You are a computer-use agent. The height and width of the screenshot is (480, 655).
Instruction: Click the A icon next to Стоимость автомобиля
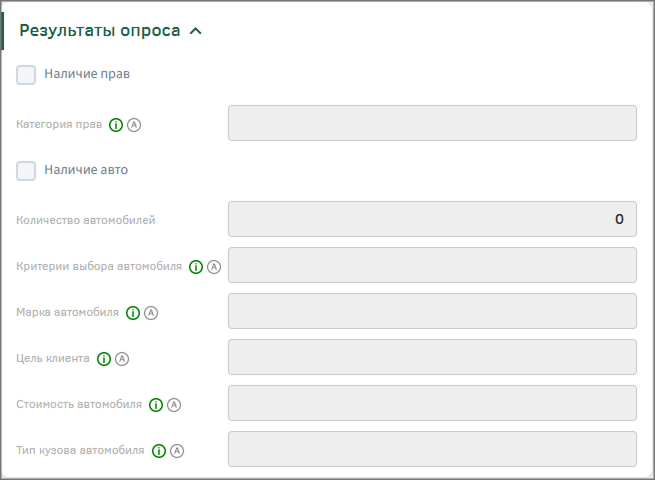point(173,405)
